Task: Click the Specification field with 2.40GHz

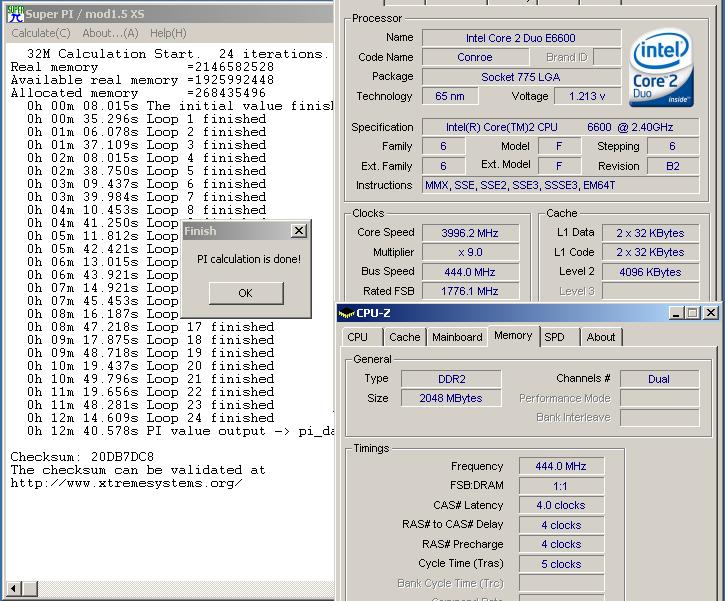Action: tap(560, 127)
